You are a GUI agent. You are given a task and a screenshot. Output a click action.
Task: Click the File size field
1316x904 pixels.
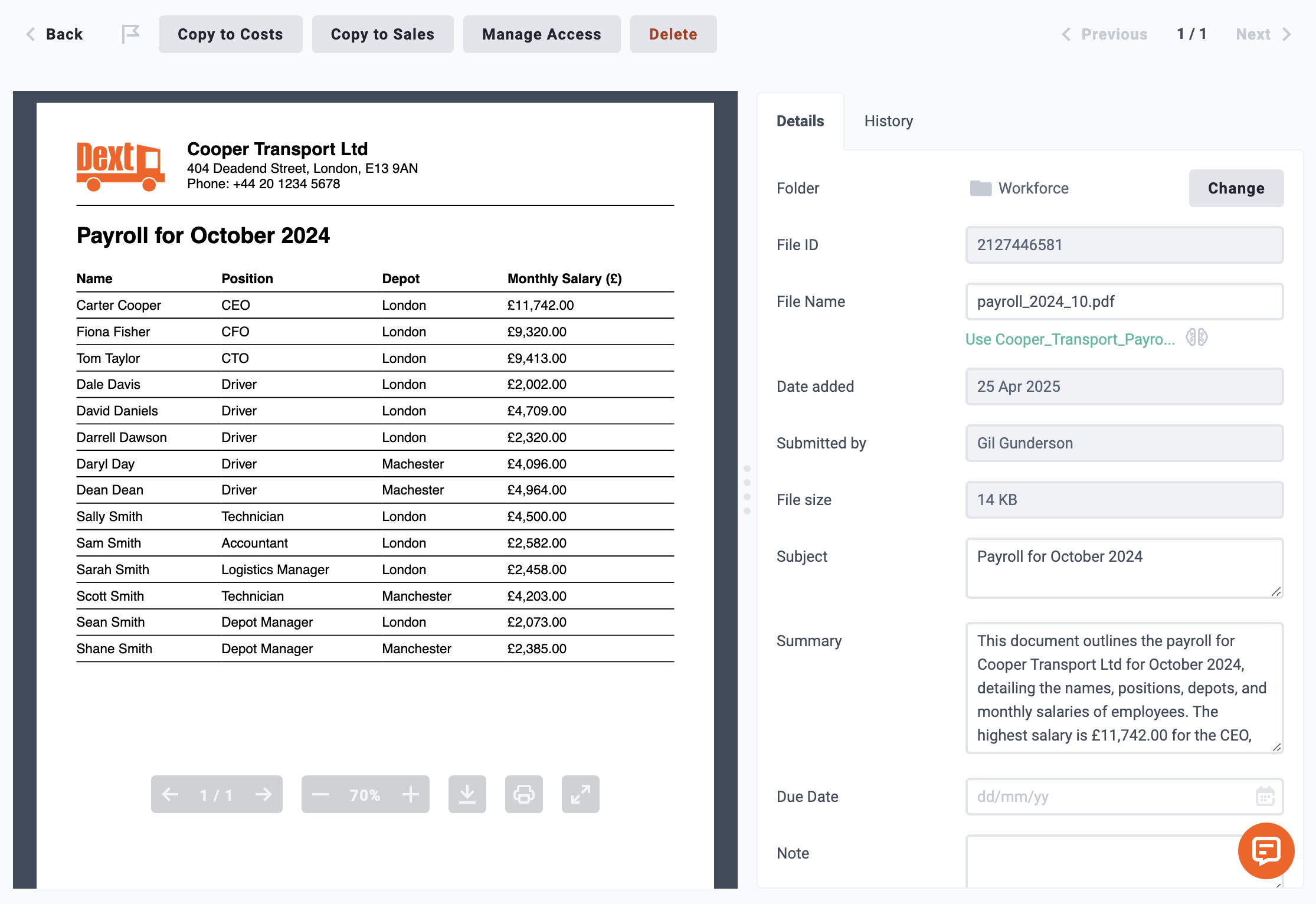pos(1124,500)
